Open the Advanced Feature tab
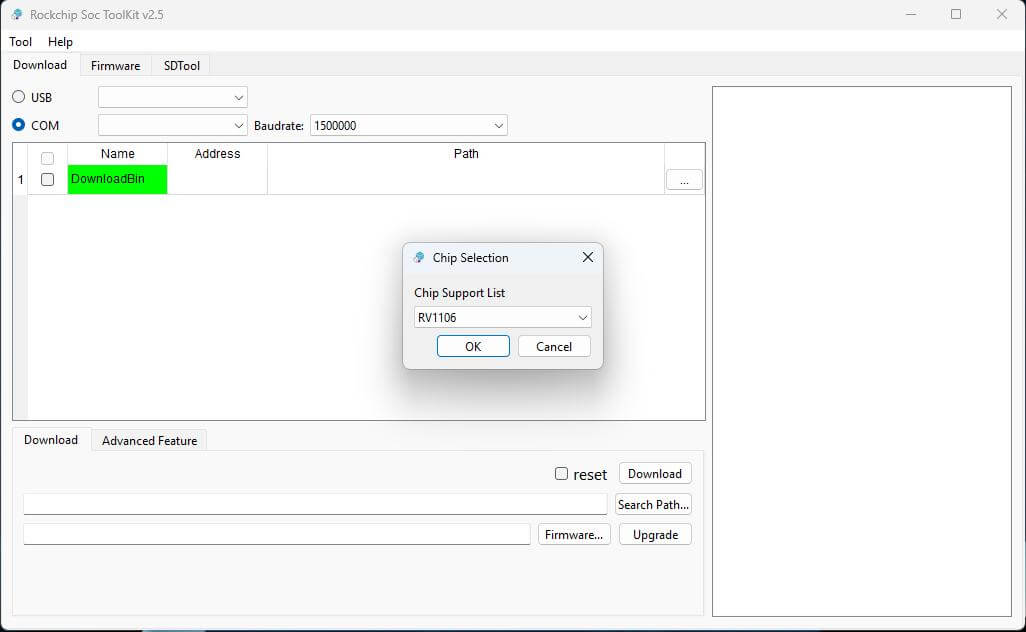Image resolution: width=1026 pixels, height=632 pixels. [x=149, y=441]
